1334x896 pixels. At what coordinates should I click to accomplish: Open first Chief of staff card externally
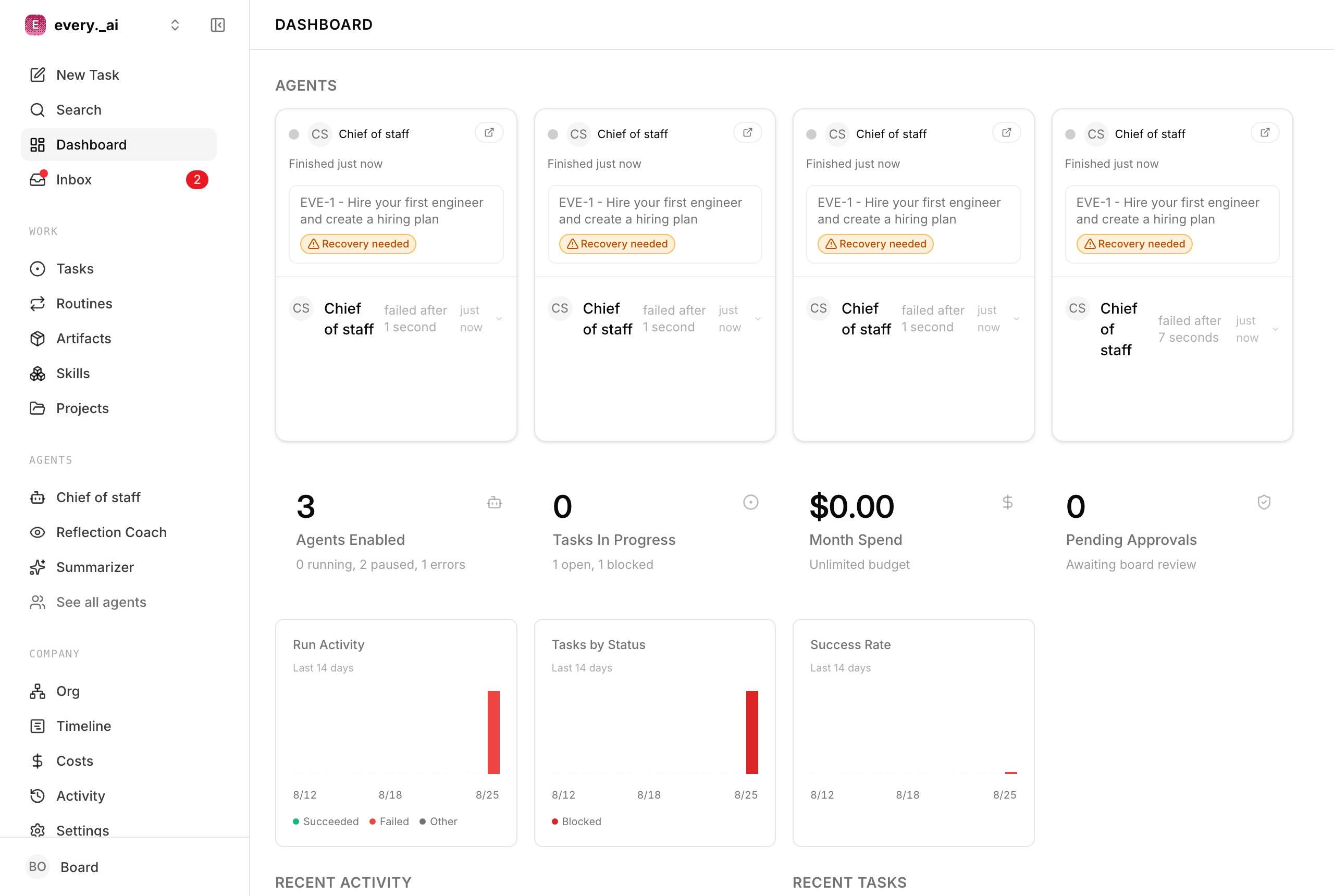pyautogui.click(x=489, y=132)
